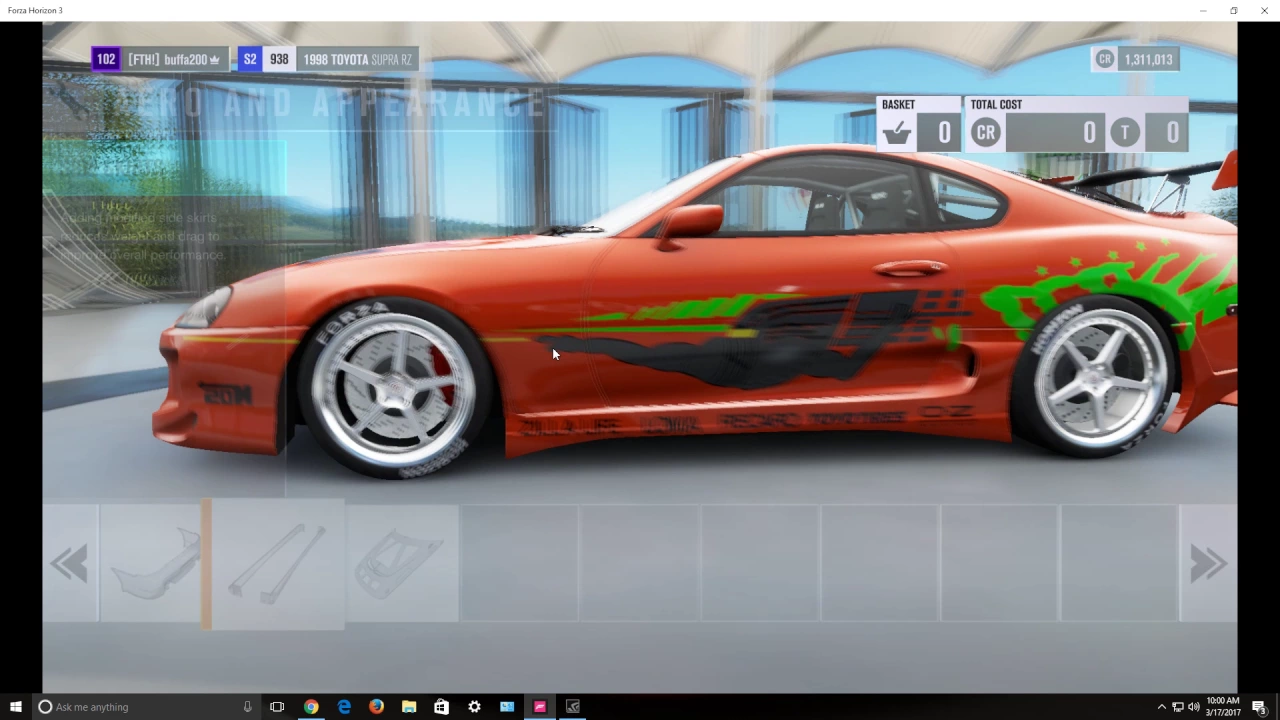Click the BASKET label
The width and height of the screenshot is (1280, 720).
tap(898, 104)
